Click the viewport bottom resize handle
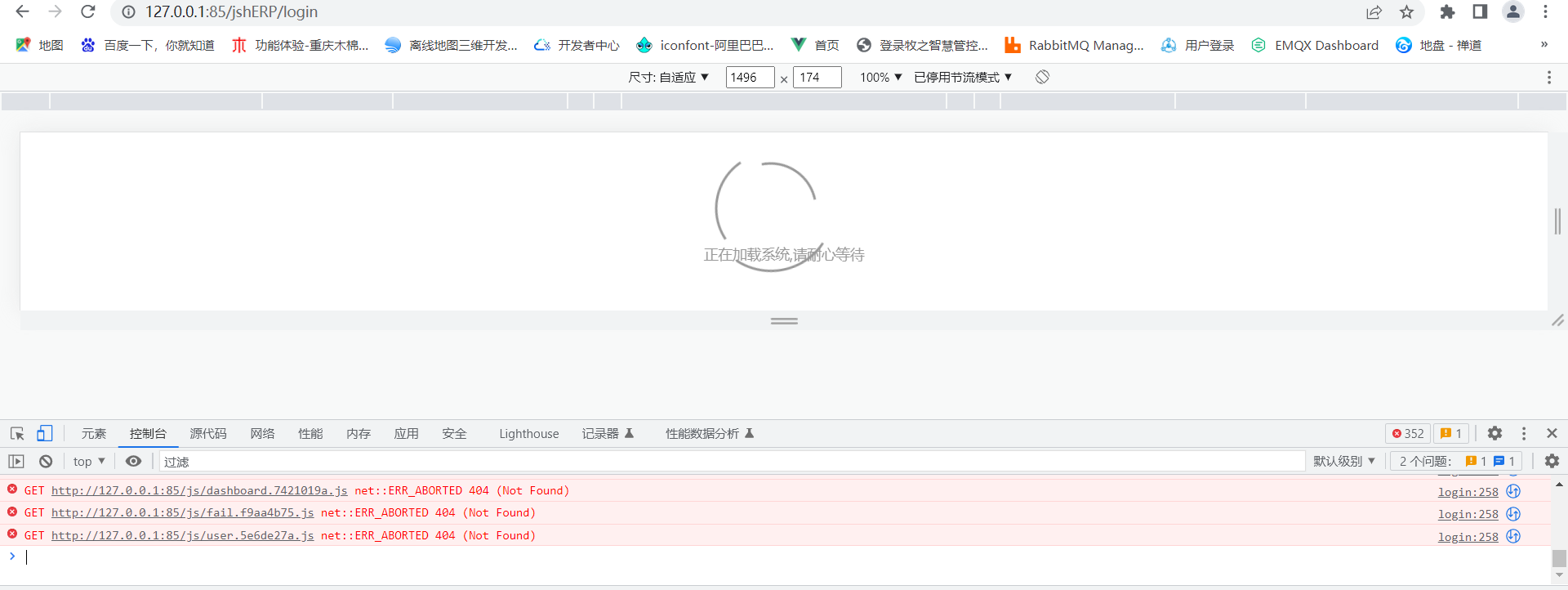 (x=784, y=321)
